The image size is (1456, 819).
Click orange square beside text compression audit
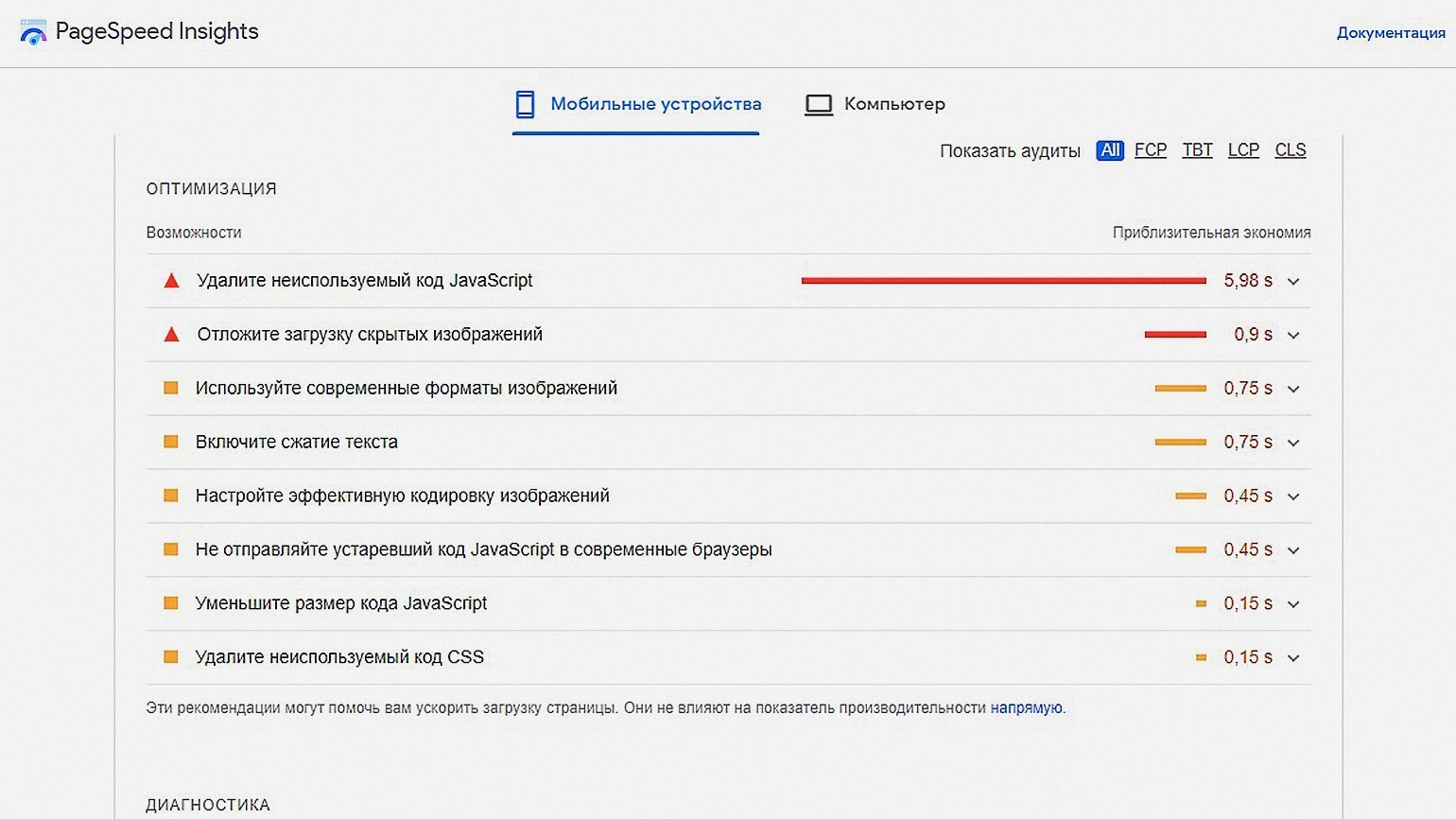tap(171, 442)
